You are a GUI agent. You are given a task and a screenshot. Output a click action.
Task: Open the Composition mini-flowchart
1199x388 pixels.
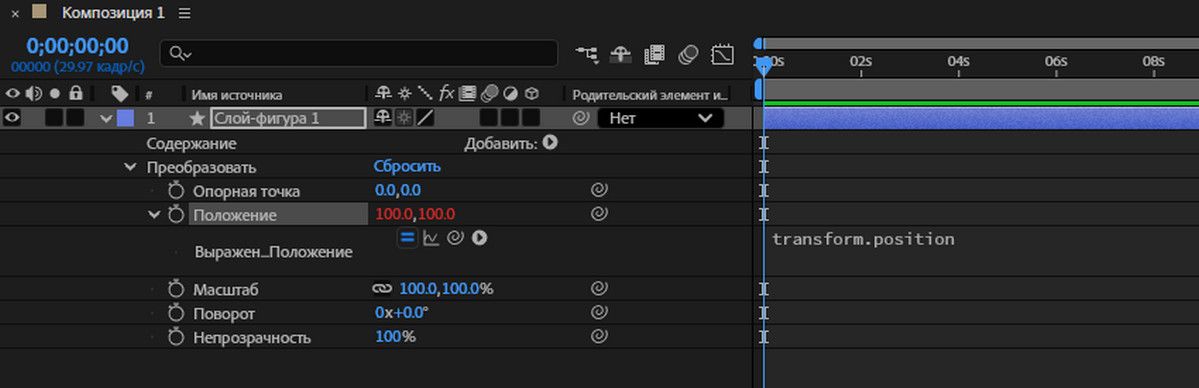click(x=587, y=54)
